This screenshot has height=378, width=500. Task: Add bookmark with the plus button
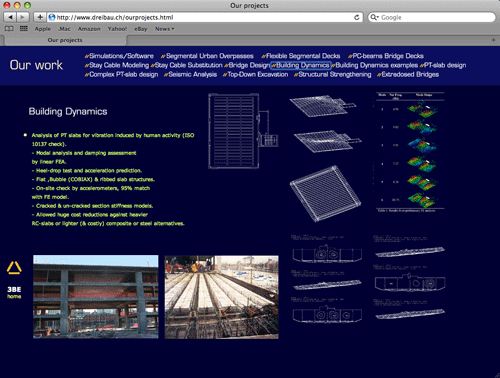pos(40,17)
